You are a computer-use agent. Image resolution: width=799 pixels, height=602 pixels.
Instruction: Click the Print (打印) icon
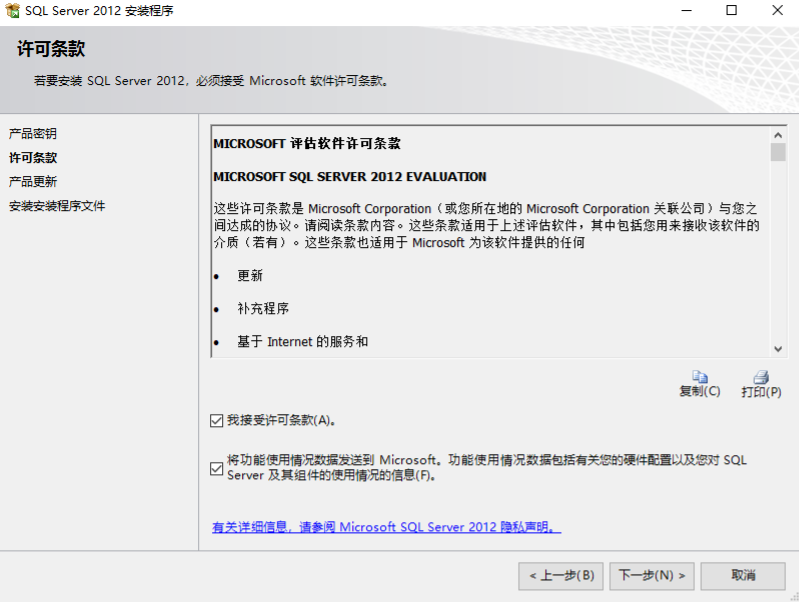(761, 377)
